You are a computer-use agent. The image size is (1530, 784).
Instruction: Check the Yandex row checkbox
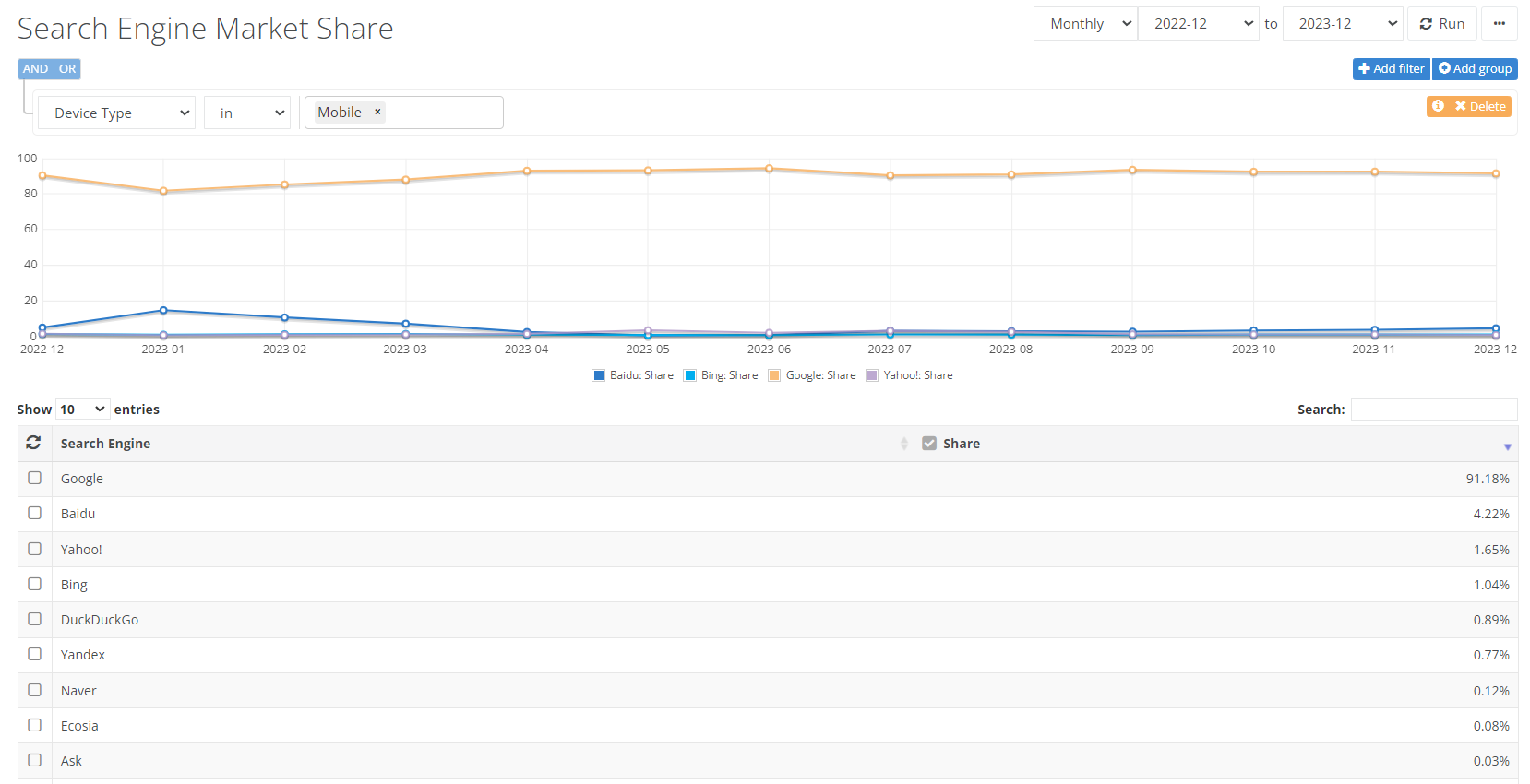[35, 654]
